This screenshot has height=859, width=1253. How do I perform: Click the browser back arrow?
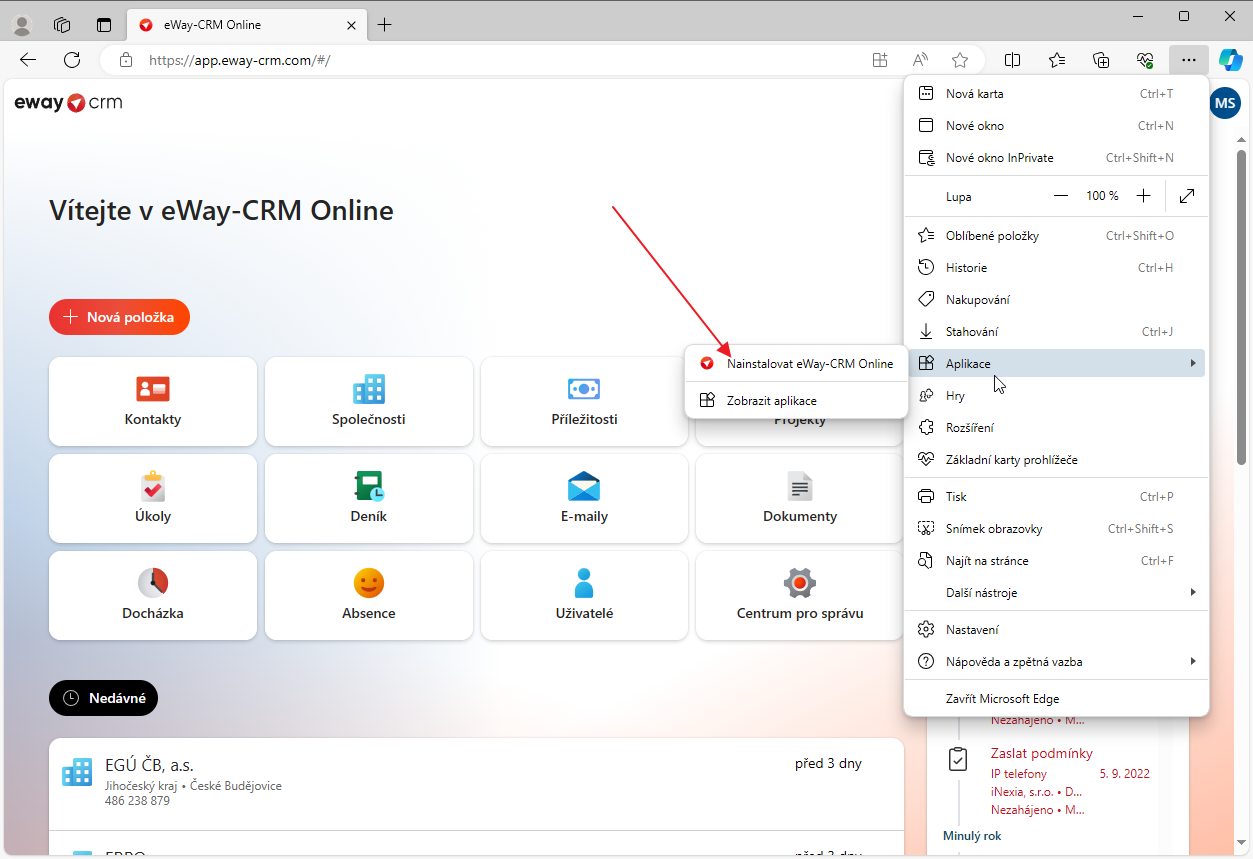pyautogui.click(x=28, y=60)
